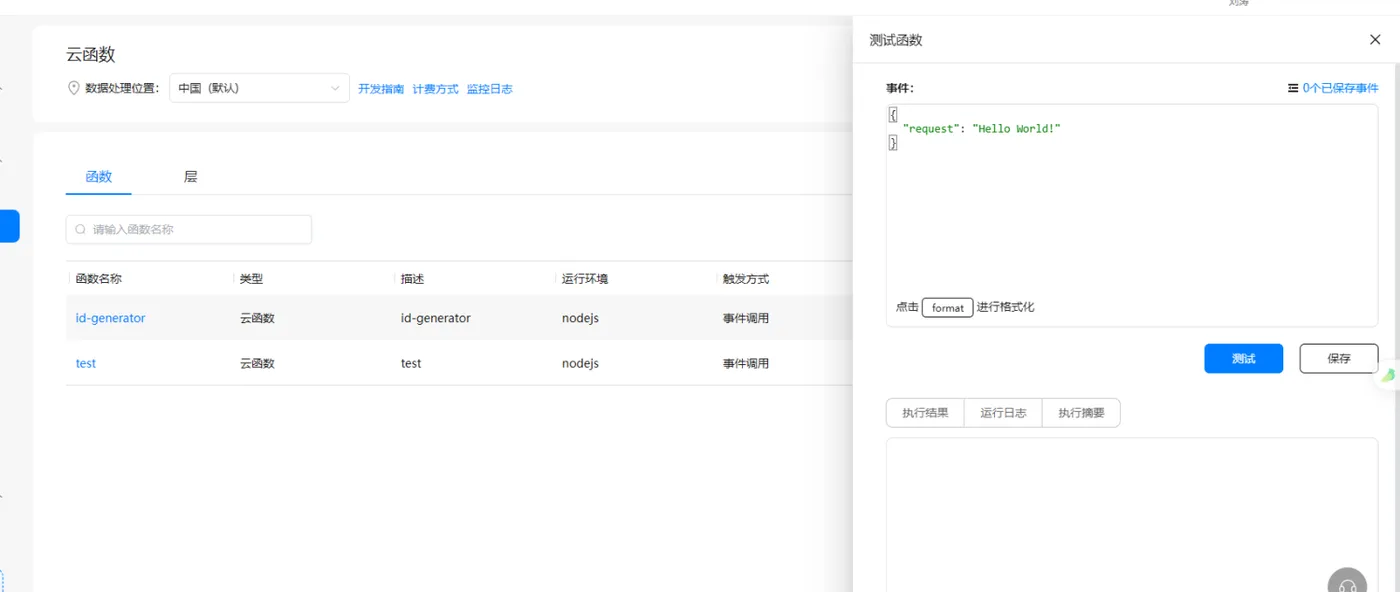Click nodejs cell in test row

(580, 363)
